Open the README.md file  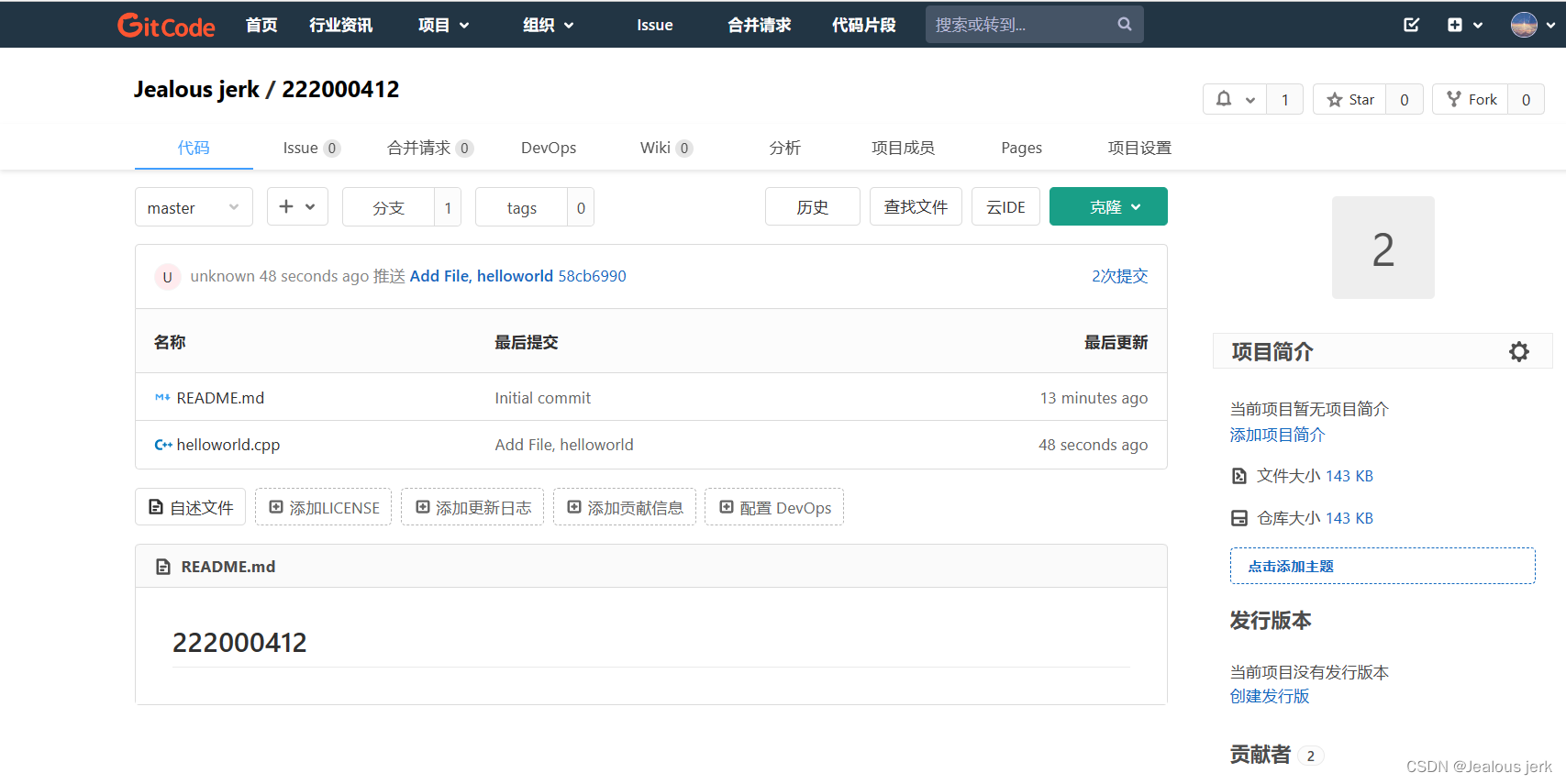point(220,398)
